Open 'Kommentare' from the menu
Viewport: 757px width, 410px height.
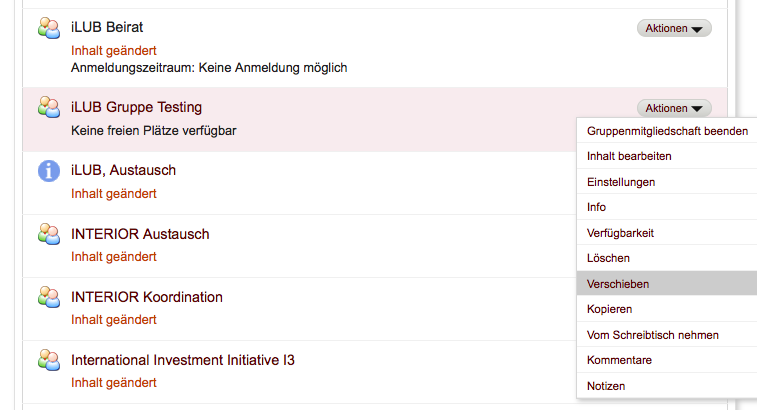pyautogui.click(x=620, y=360)
